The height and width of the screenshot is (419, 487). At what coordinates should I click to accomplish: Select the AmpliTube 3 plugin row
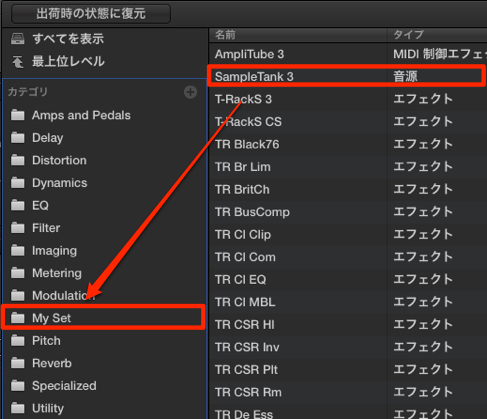[348, 54]
